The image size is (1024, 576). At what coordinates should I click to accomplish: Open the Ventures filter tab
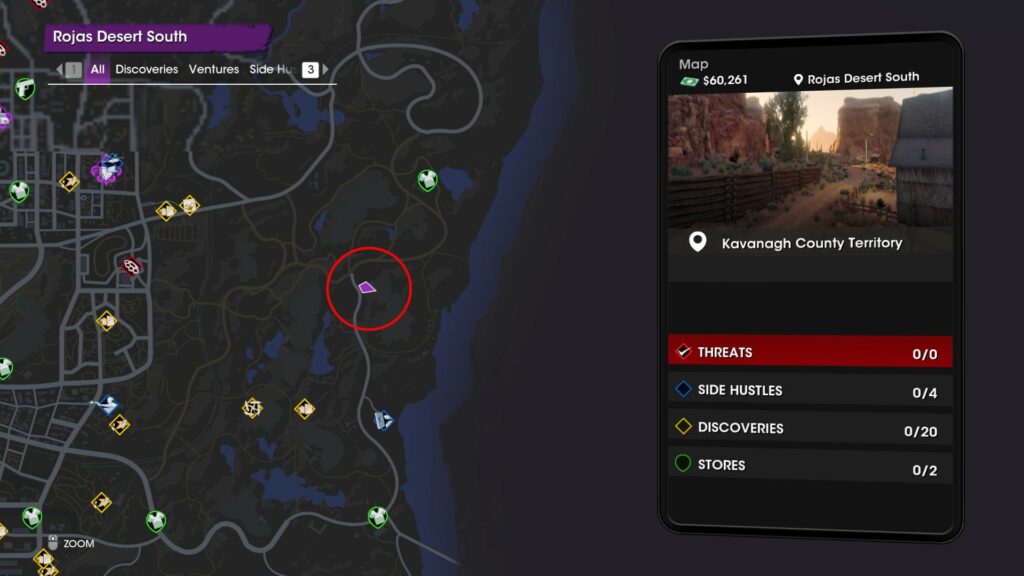214,69
